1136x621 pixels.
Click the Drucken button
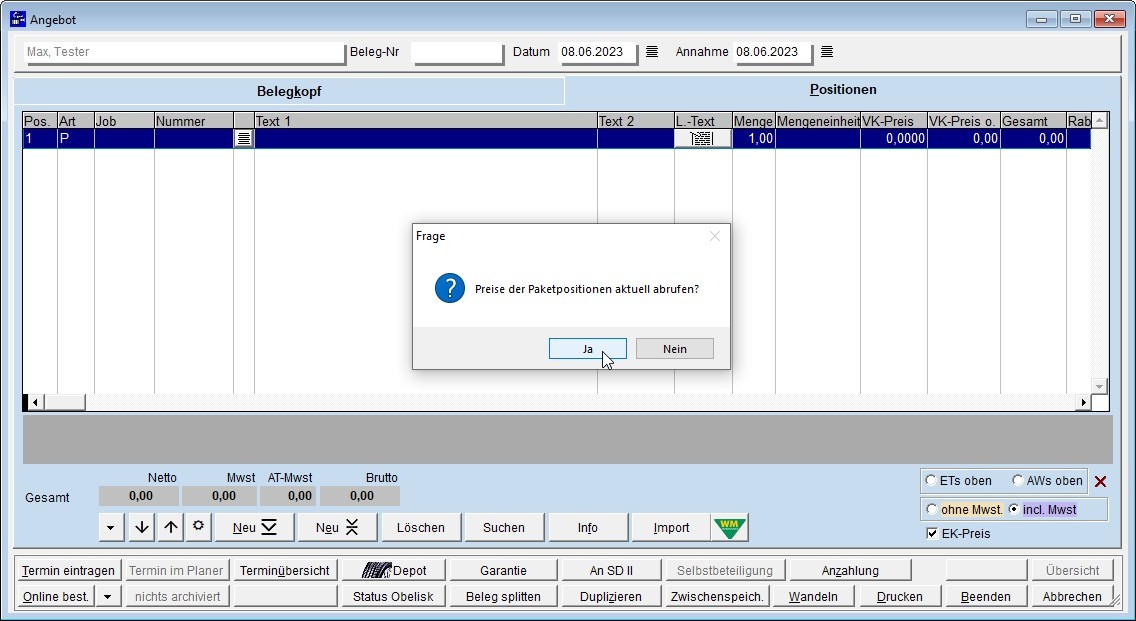click(x=900, y=596)
